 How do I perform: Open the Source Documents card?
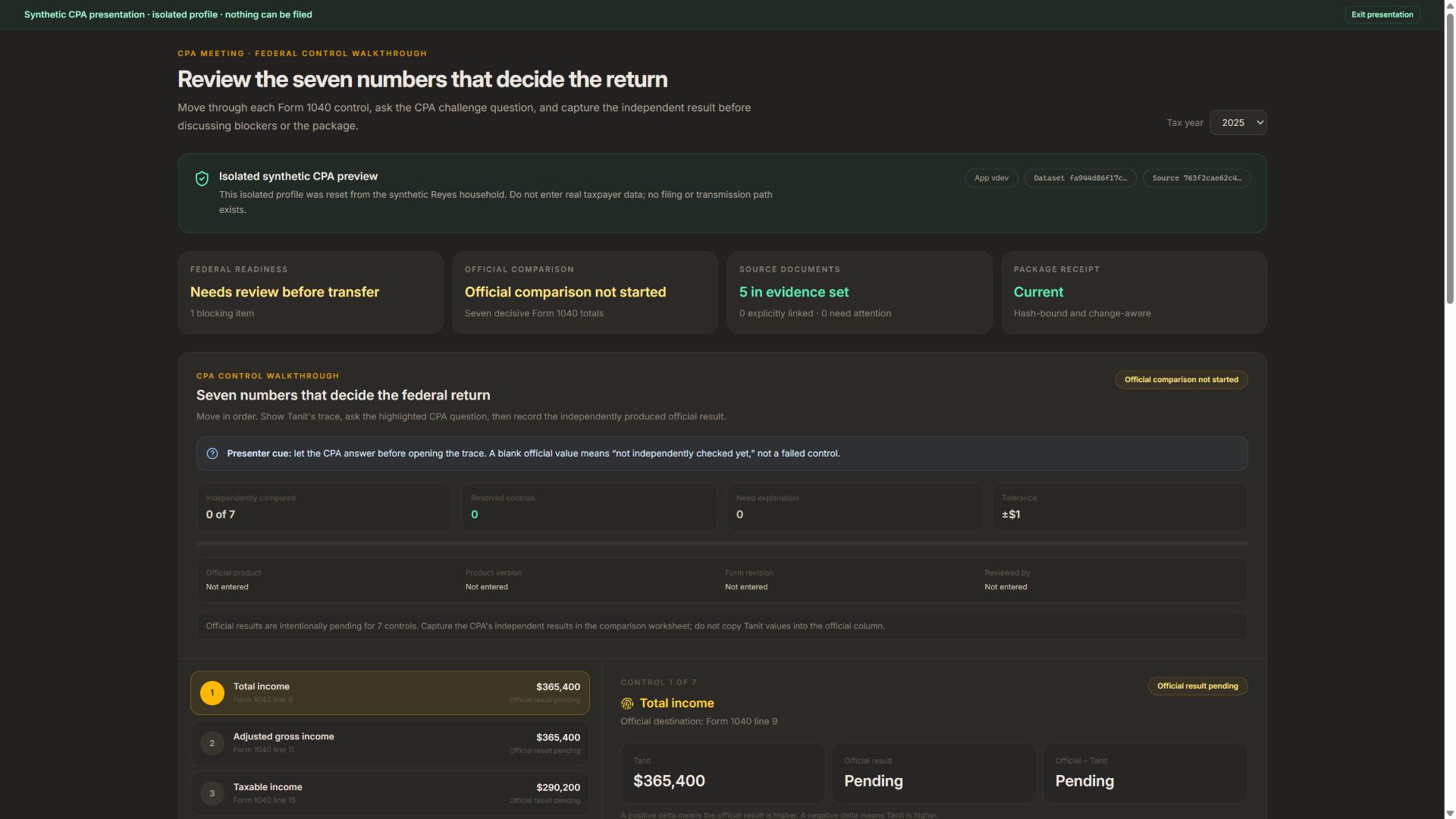(x=859, y=292)
